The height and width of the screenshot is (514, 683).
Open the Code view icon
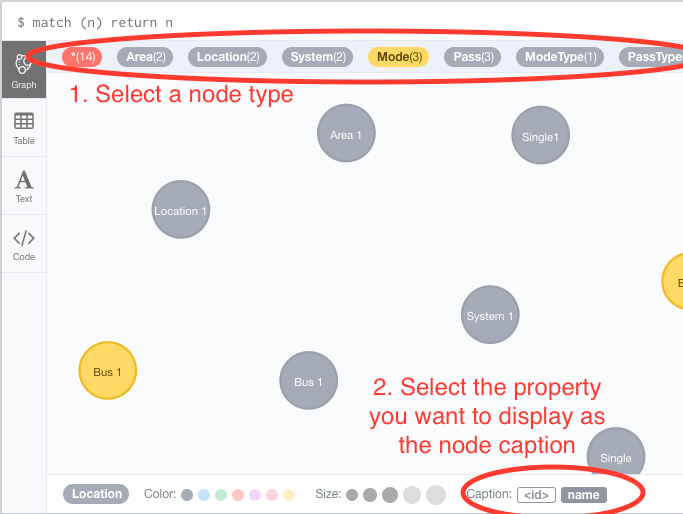click(x=24, y=243)
